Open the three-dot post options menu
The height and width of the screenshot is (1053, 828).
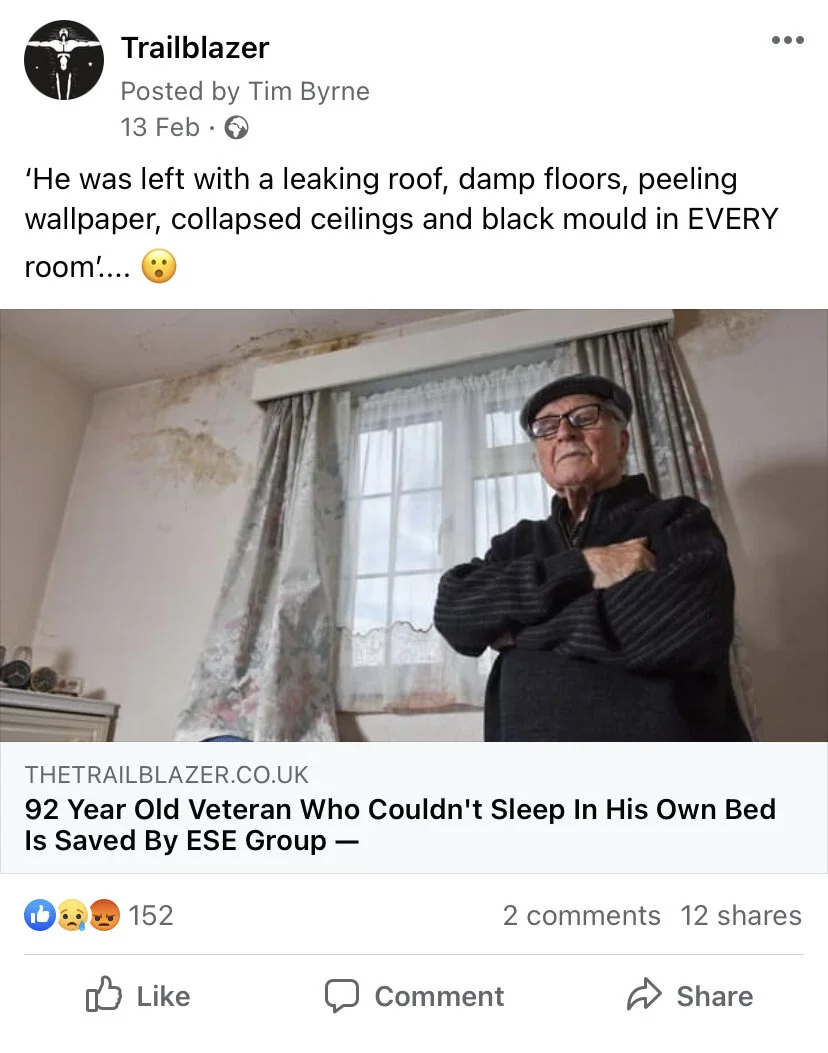coord(788,40)
